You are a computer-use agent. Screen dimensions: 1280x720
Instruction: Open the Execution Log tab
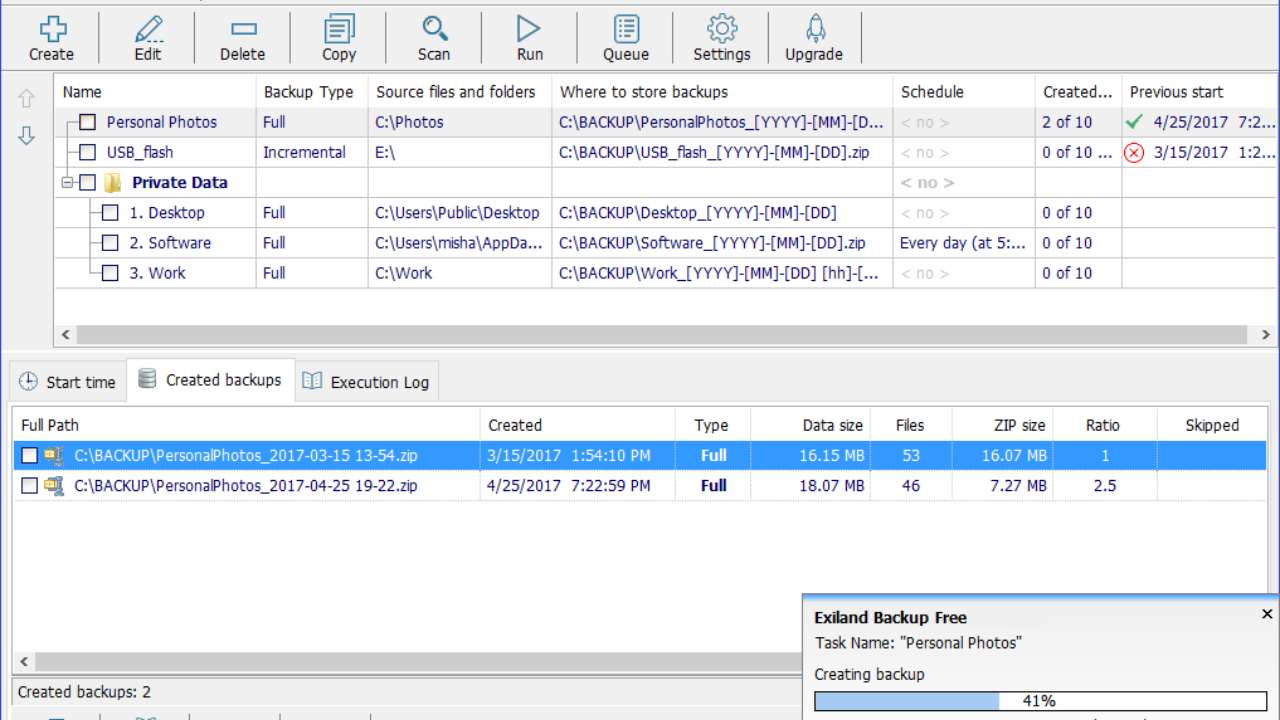367,382
